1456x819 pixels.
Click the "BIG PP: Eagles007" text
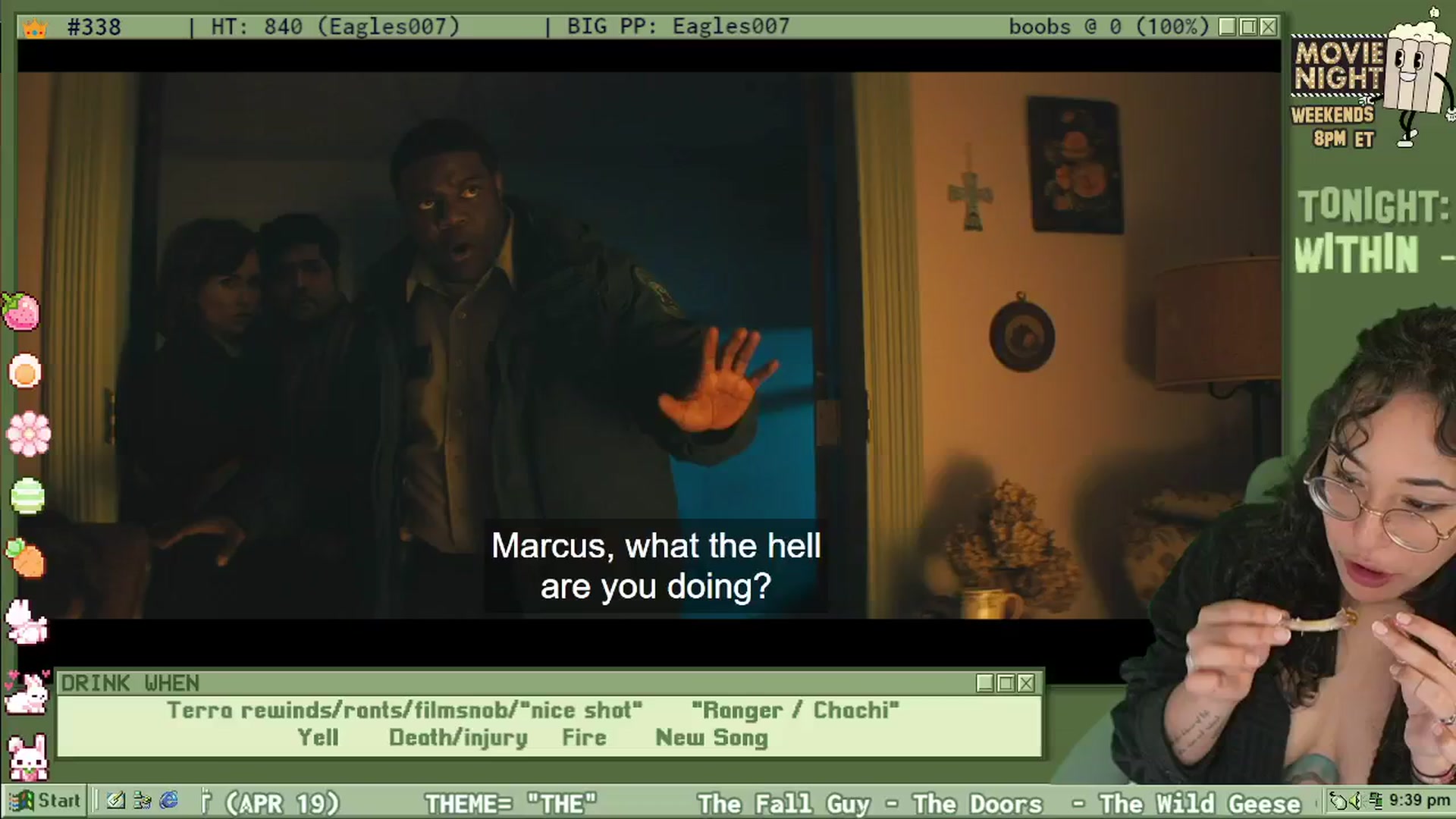(678, 27)
